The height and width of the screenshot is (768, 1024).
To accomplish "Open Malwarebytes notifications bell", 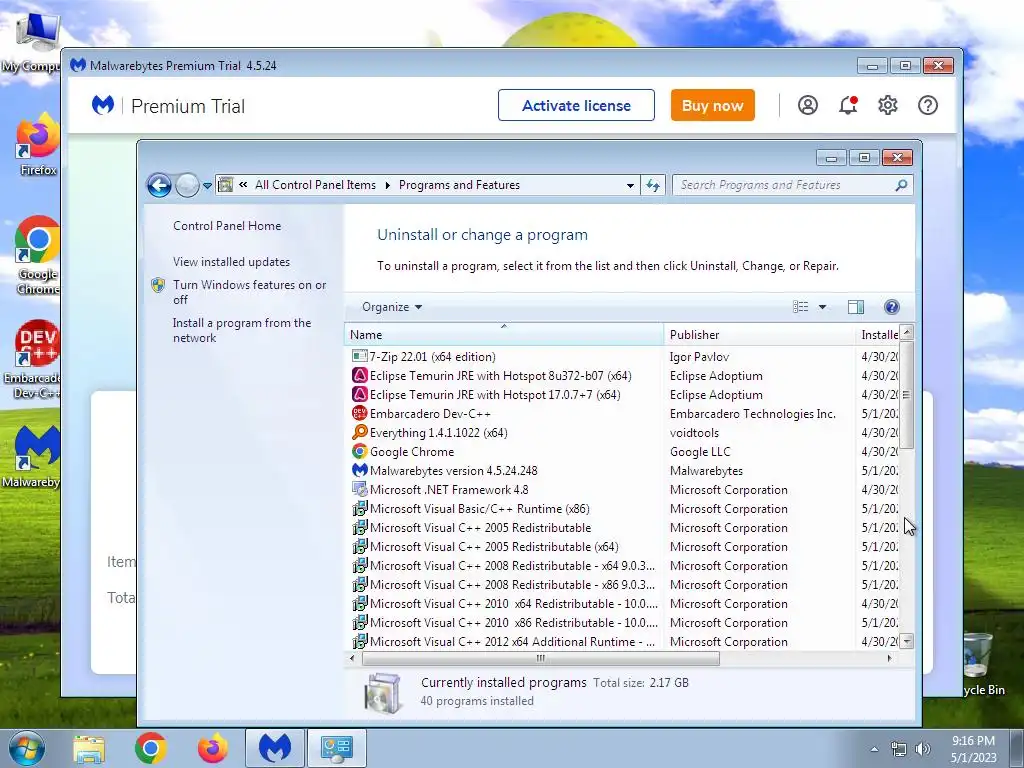I will pos(848,105).
